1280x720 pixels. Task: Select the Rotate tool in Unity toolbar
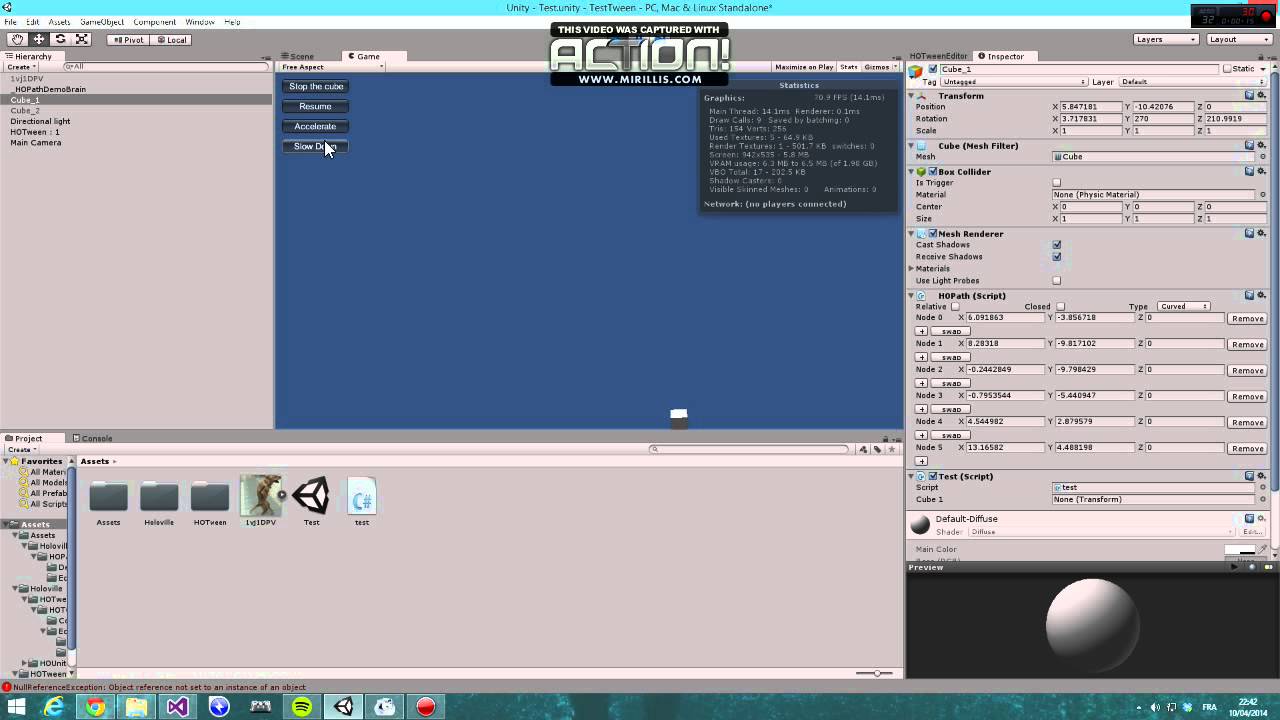point(60,39)
